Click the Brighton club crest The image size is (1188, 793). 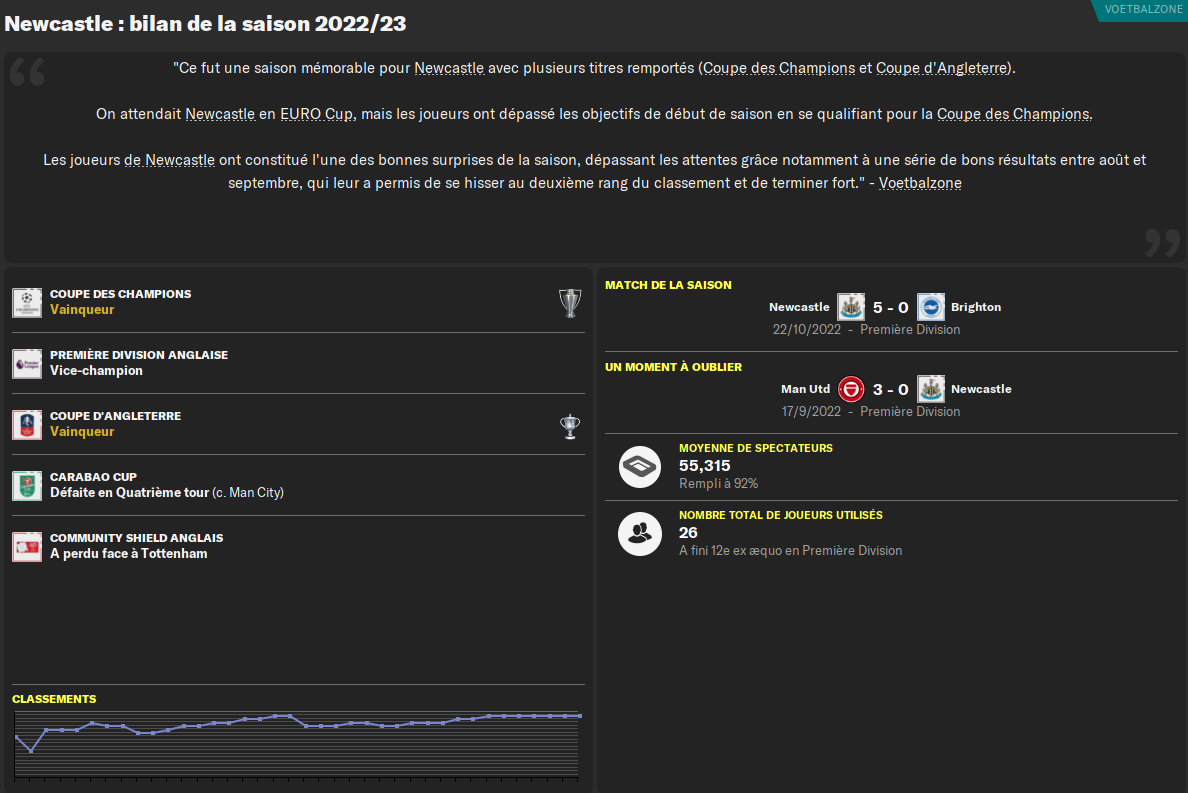click(x=930, y=308)
